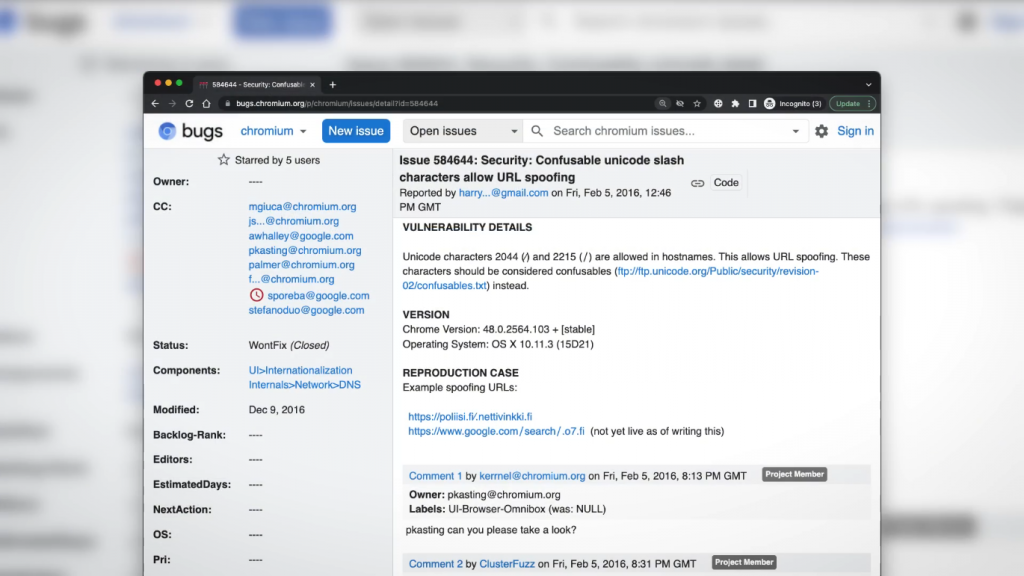Click the search magnifier icon
Viewport: 1024px width, 576px height.
point(537,131)
